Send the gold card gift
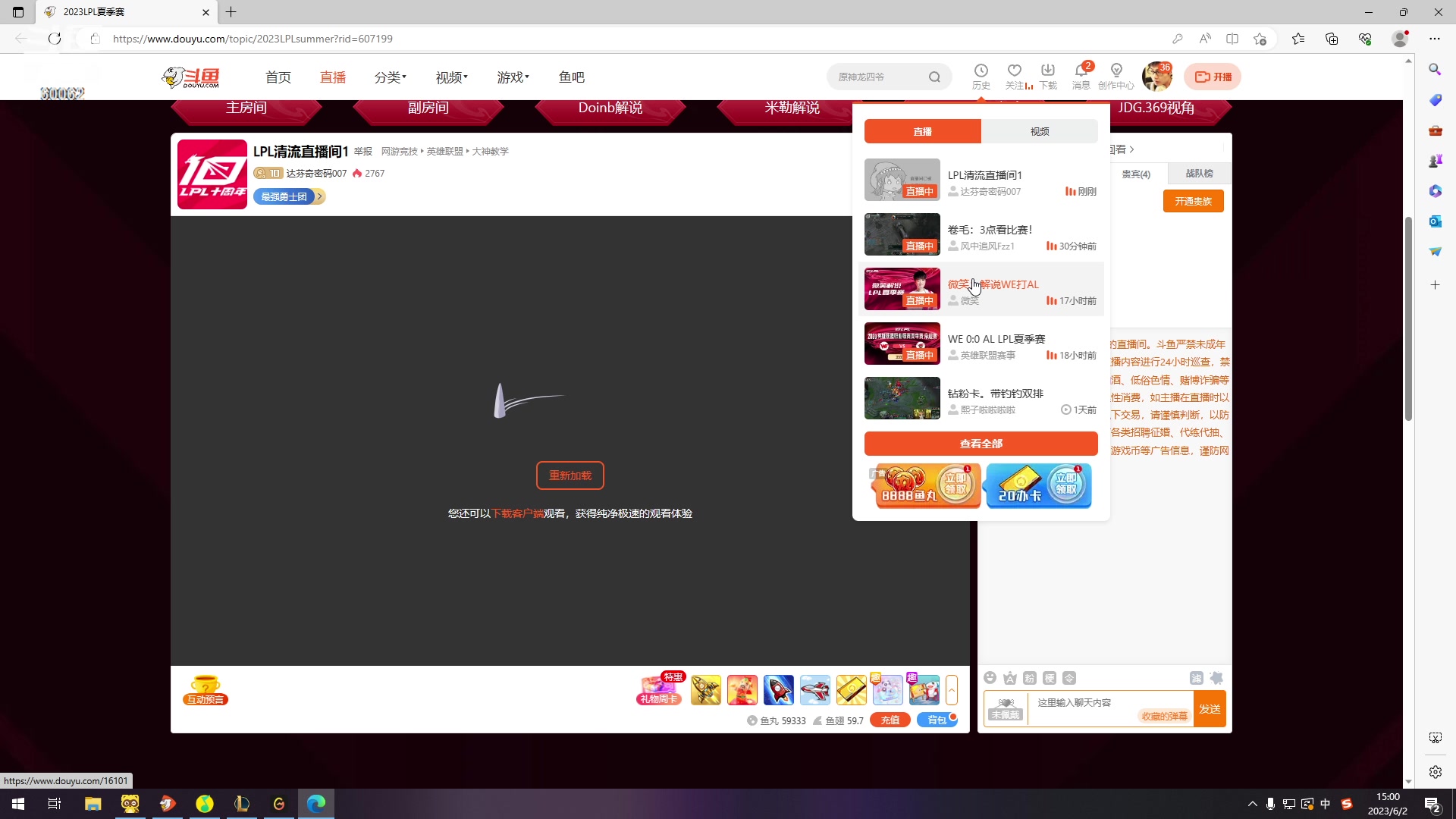 pyautogui.click(x=852, y=690)
